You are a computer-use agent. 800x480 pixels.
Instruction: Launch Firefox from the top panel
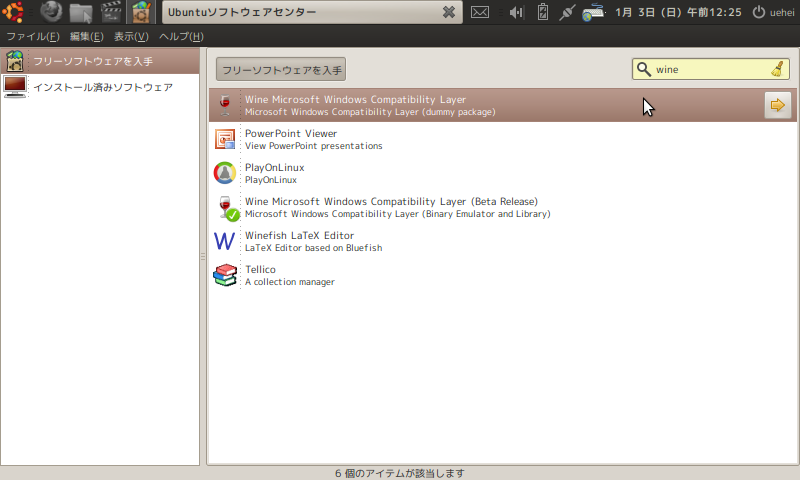51,12
